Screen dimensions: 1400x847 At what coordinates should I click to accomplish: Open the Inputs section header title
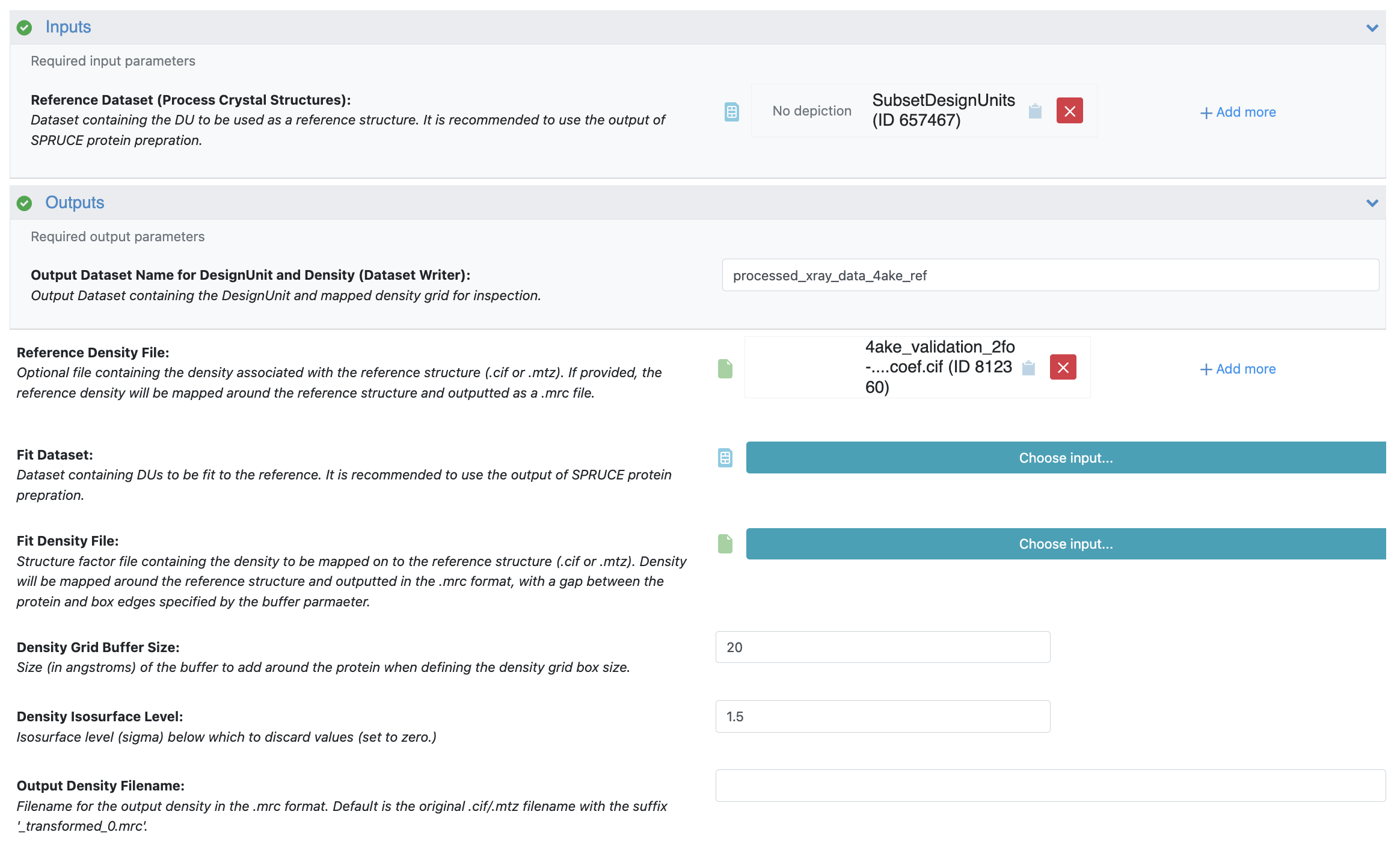pos(68,27)
